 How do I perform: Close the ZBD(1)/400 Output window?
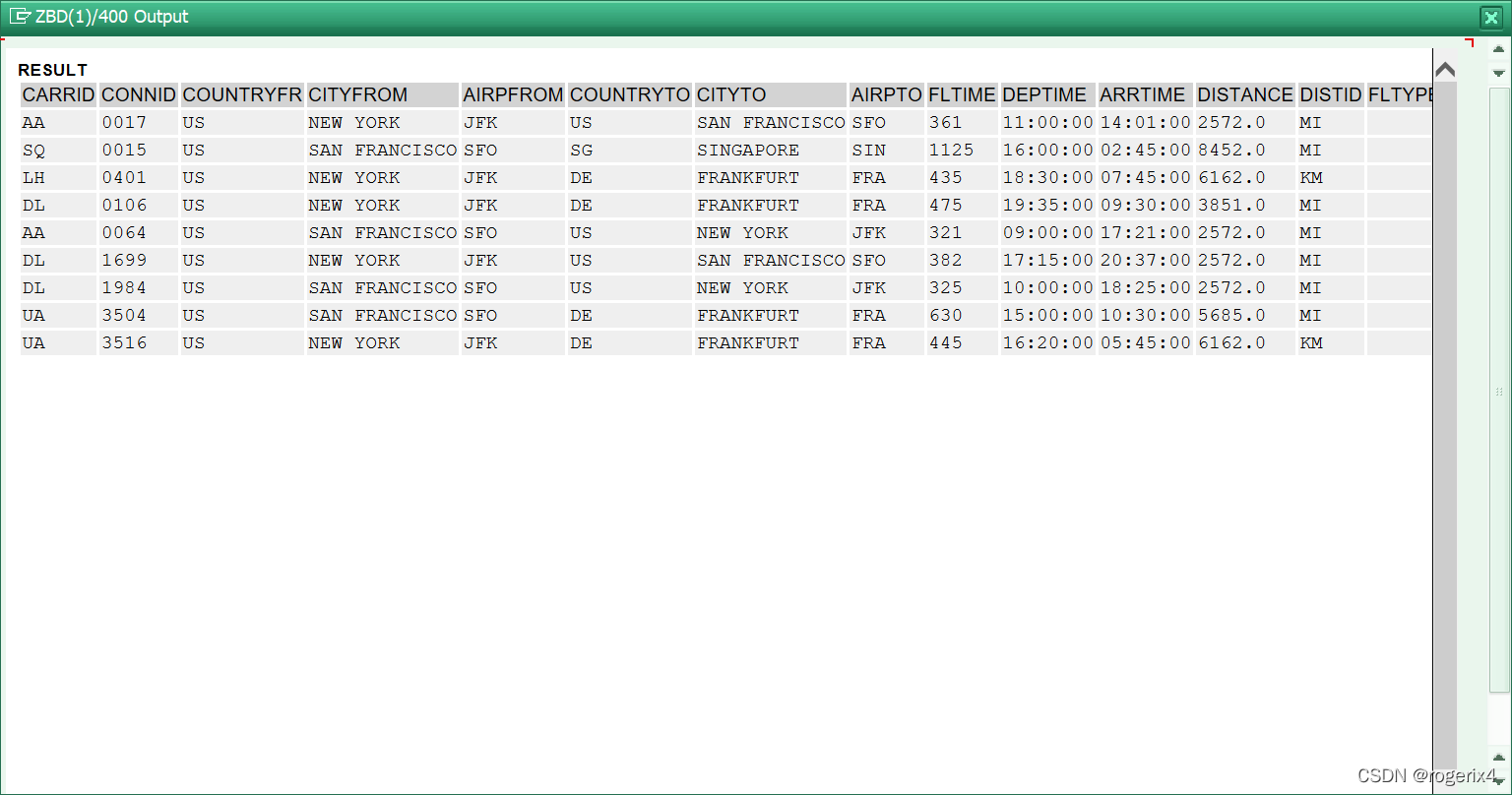(1490, 18)
